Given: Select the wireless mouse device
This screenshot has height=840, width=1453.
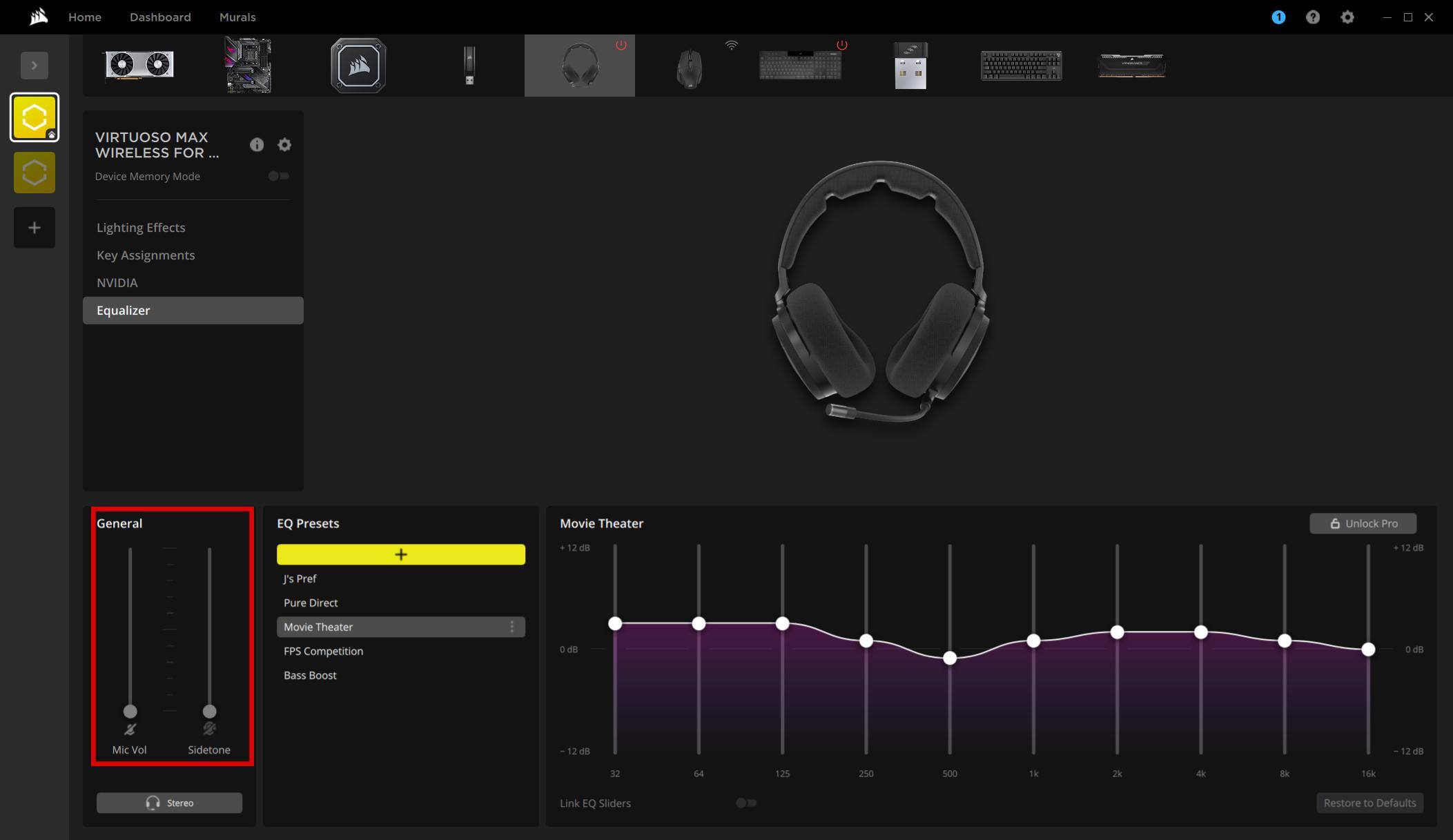Looking at the screenshot, I should coord(689,67).
